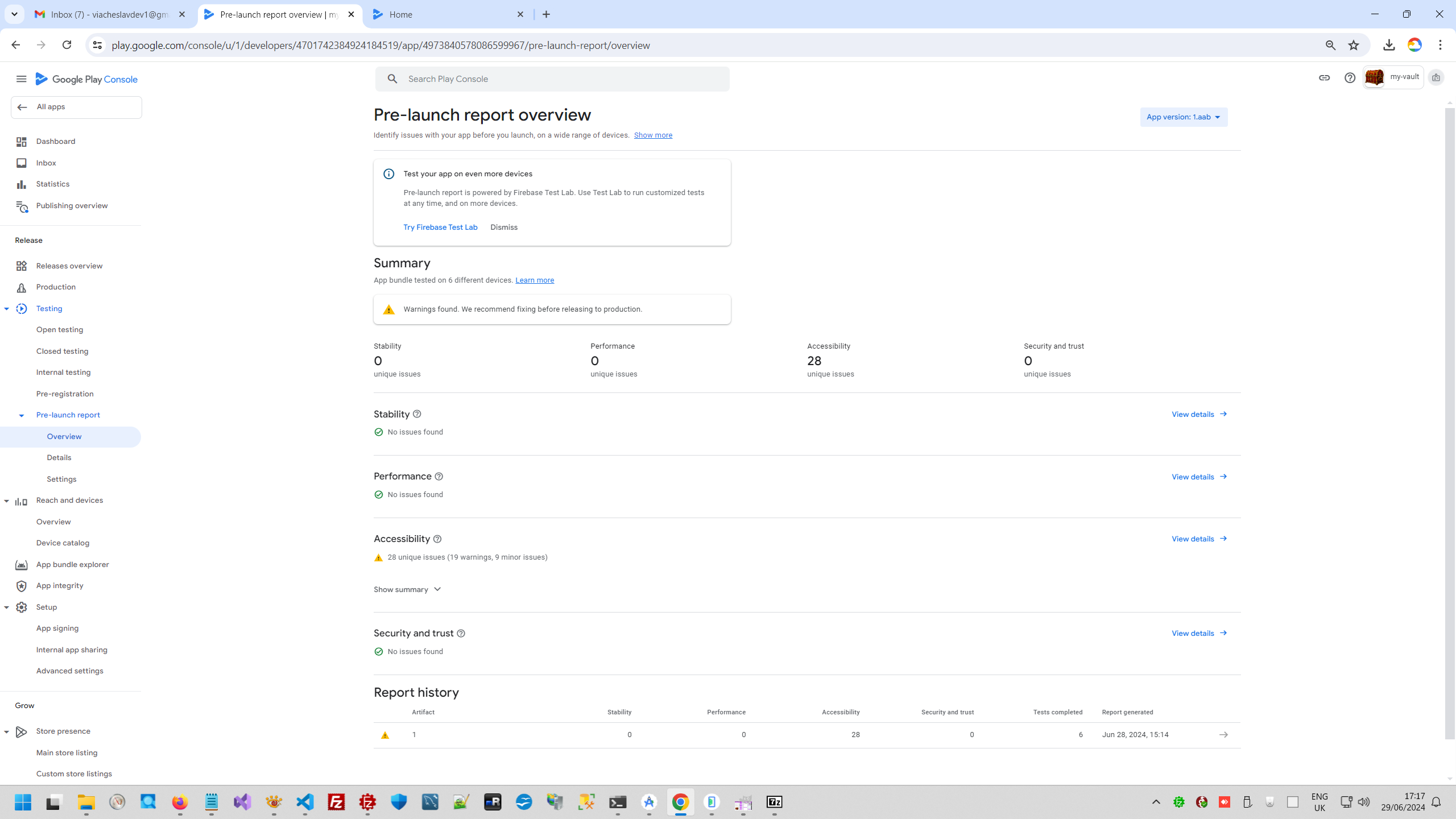Bookmark this page with star icon

[x=1354, y=45]
